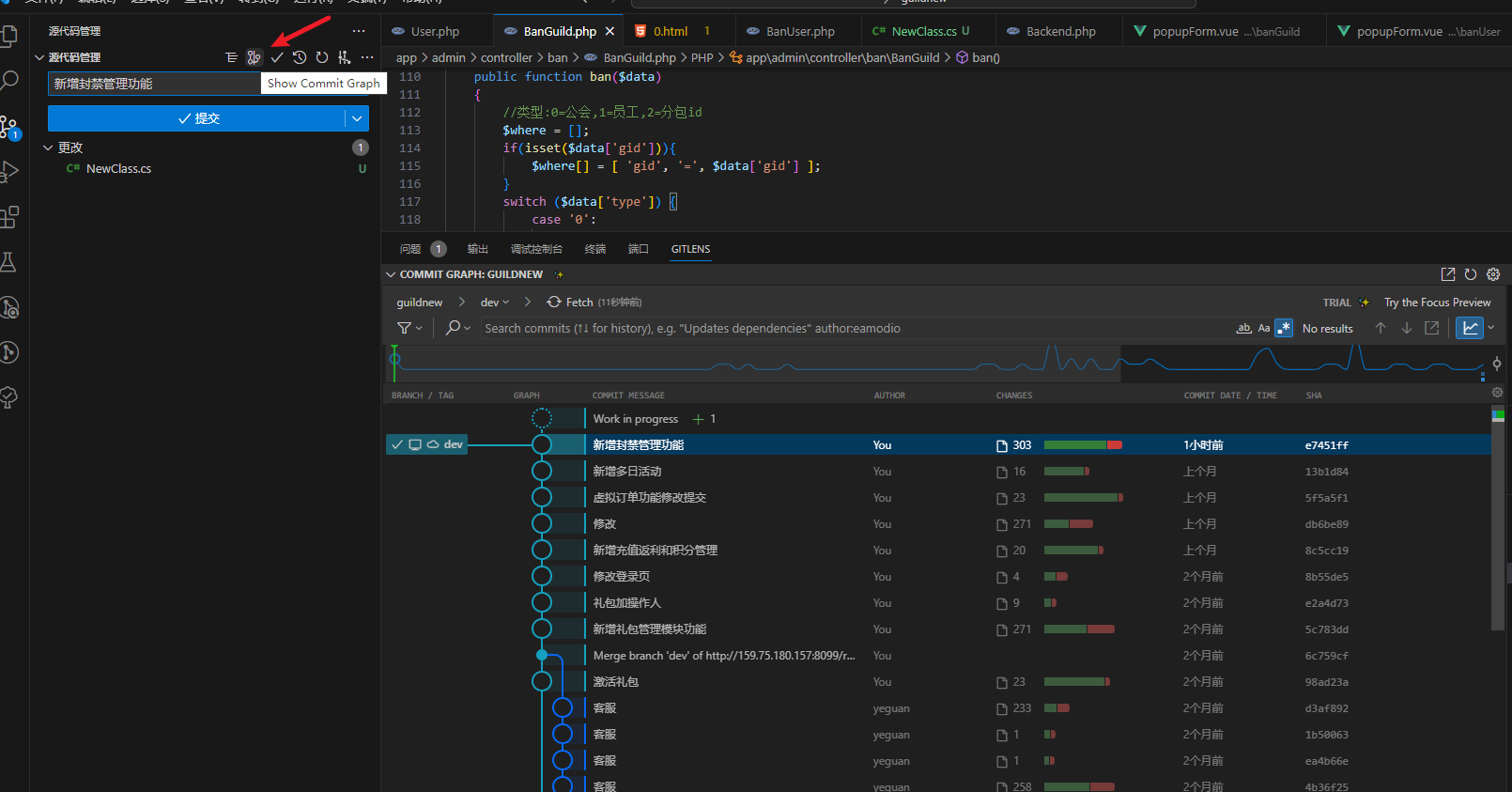
Task: Click the column settings gear by SHA header
Action: click(x=1497, y=393)
